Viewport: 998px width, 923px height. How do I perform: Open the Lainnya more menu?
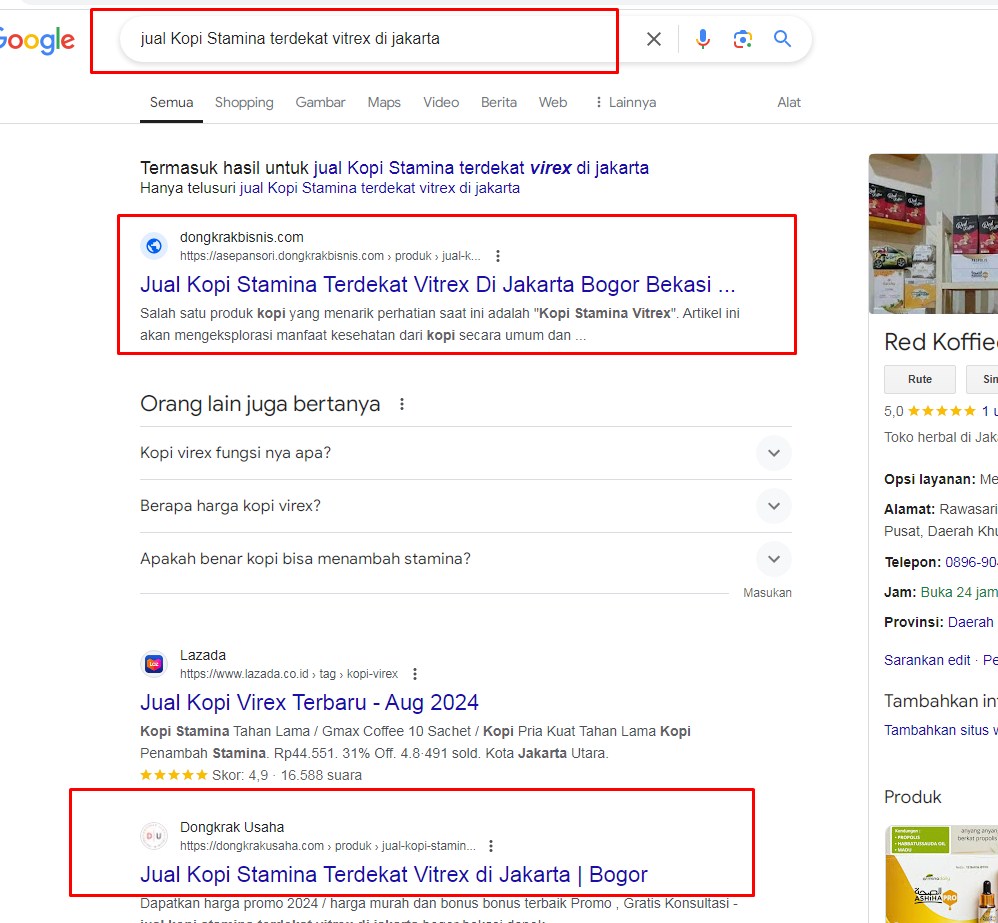[x=625, y=102]
